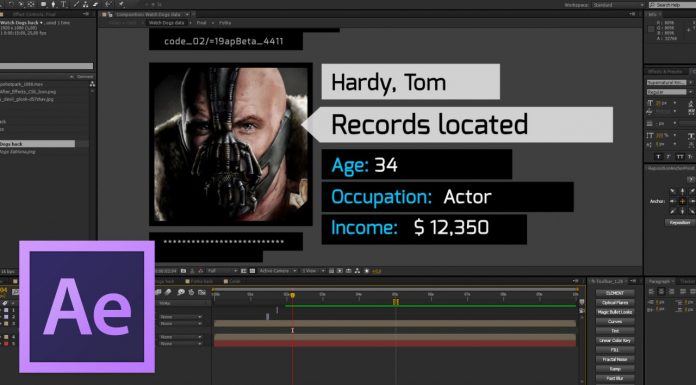Click the red label swatch of layer 5

tap(6, 343)
